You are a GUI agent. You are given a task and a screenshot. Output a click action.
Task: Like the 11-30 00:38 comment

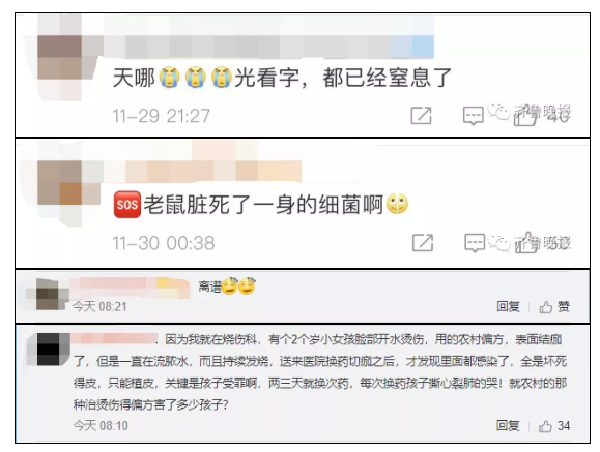coord(527,242)
